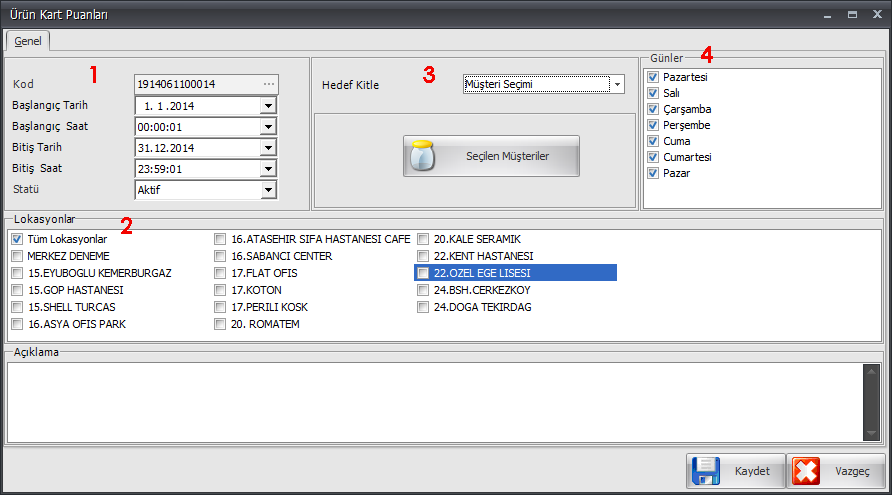Switch to the Genel tab
This screenshot has width=892, height=495.
click(28, 41)
